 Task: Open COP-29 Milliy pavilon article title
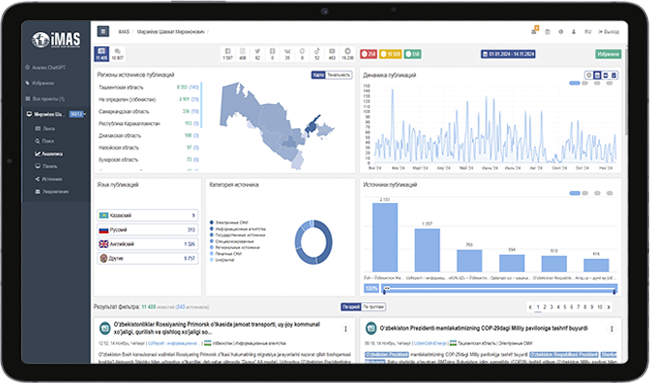[x=484, y=328]
